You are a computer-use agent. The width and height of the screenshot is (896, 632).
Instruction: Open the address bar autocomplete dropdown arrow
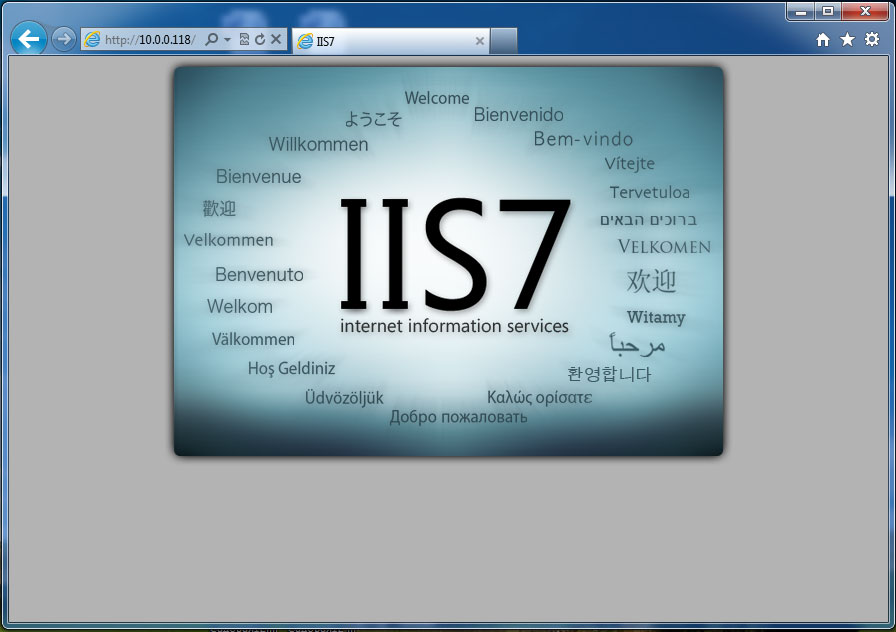(x=227, y=39)
